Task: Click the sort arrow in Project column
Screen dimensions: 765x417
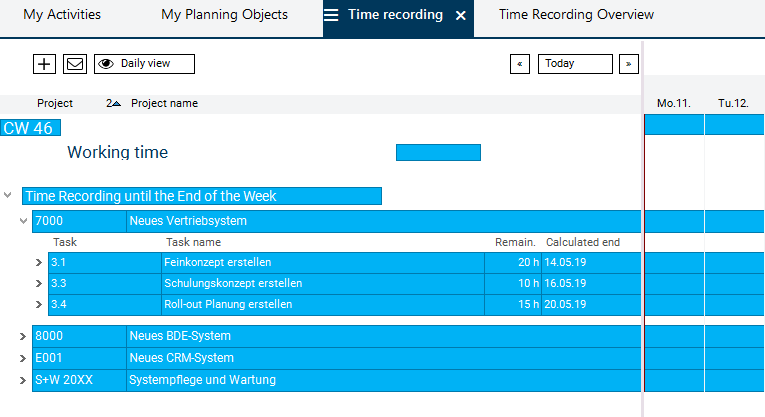Action: tap(114, 103)
